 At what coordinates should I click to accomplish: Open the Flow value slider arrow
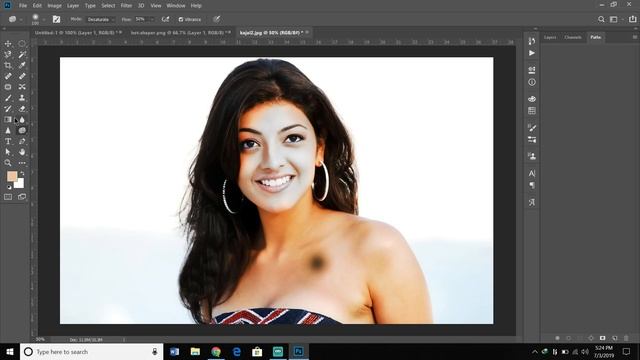153,19
